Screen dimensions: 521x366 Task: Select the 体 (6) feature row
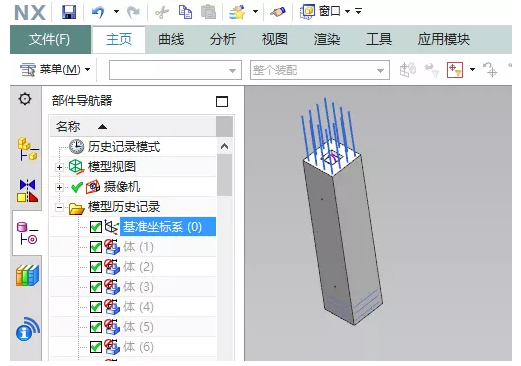[138, 347]
